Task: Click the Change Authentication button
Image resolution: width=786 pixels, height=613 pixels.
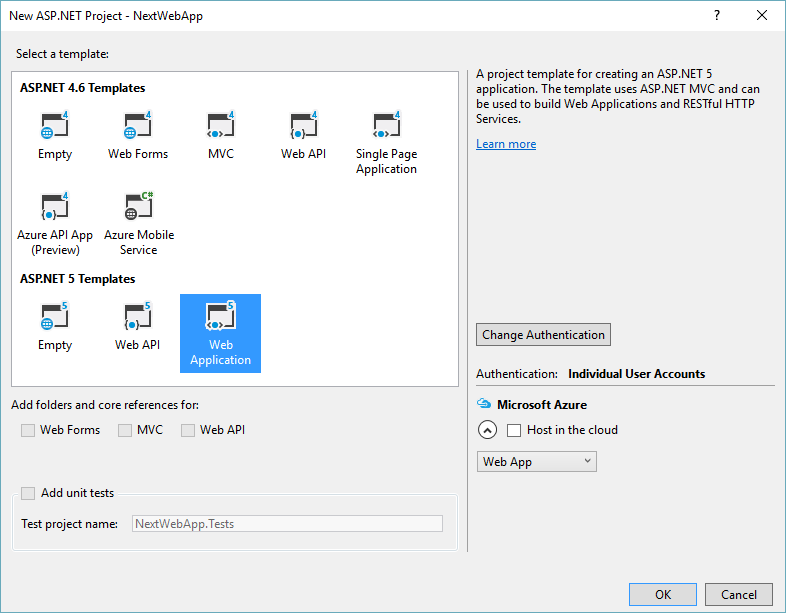Action: click(543, 335)
